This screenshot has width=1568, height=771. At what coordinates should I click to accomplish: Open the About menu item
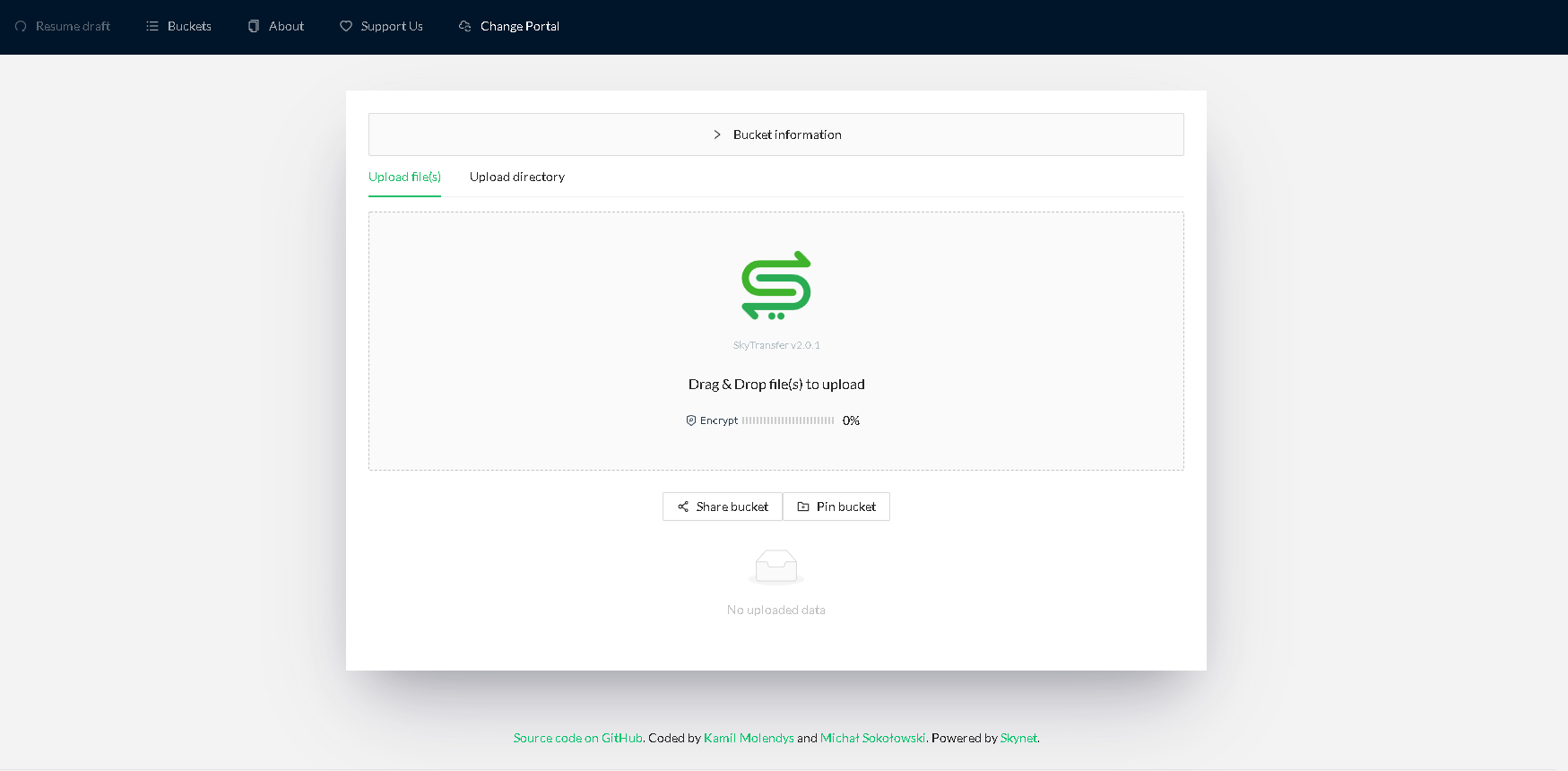tap(276, 26)
